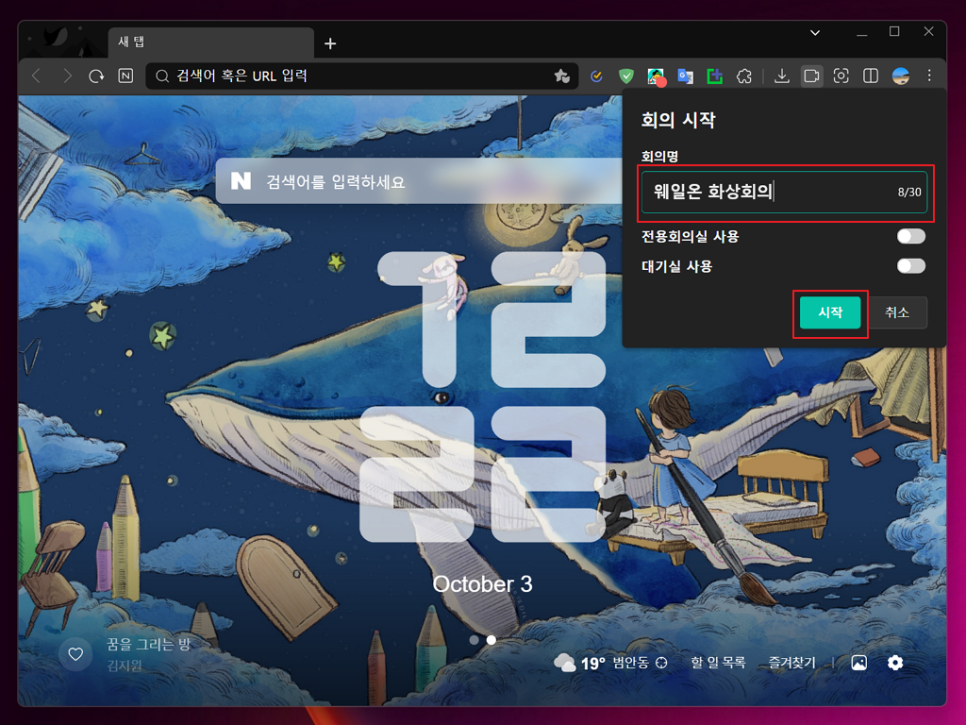The width and height of the screenshot is (966, 725).
Task: Open downloads with the download icon
Action: (x=782, y=76)
